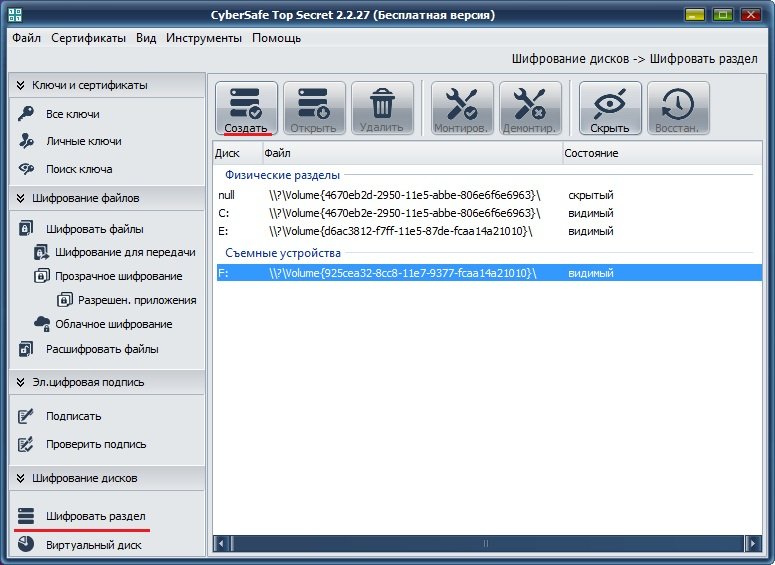Image resolution: width=775 pixels, height=565 pixels.
Task: Click the Физические разделы group header
Action: point(282,175)
